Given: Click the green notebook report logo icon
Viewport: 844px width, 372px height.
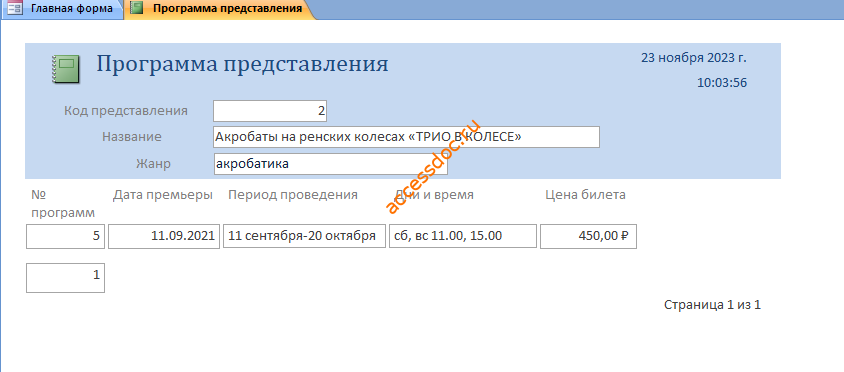Looking at the screenshot, I should tap(66, 69).
